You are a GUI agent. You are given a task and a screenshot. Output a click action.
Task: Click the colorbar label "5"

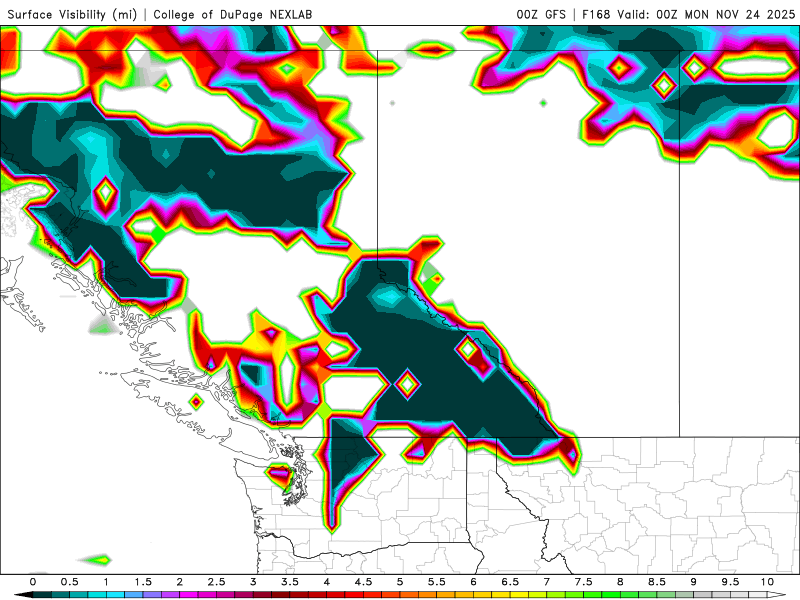point(400,582)
